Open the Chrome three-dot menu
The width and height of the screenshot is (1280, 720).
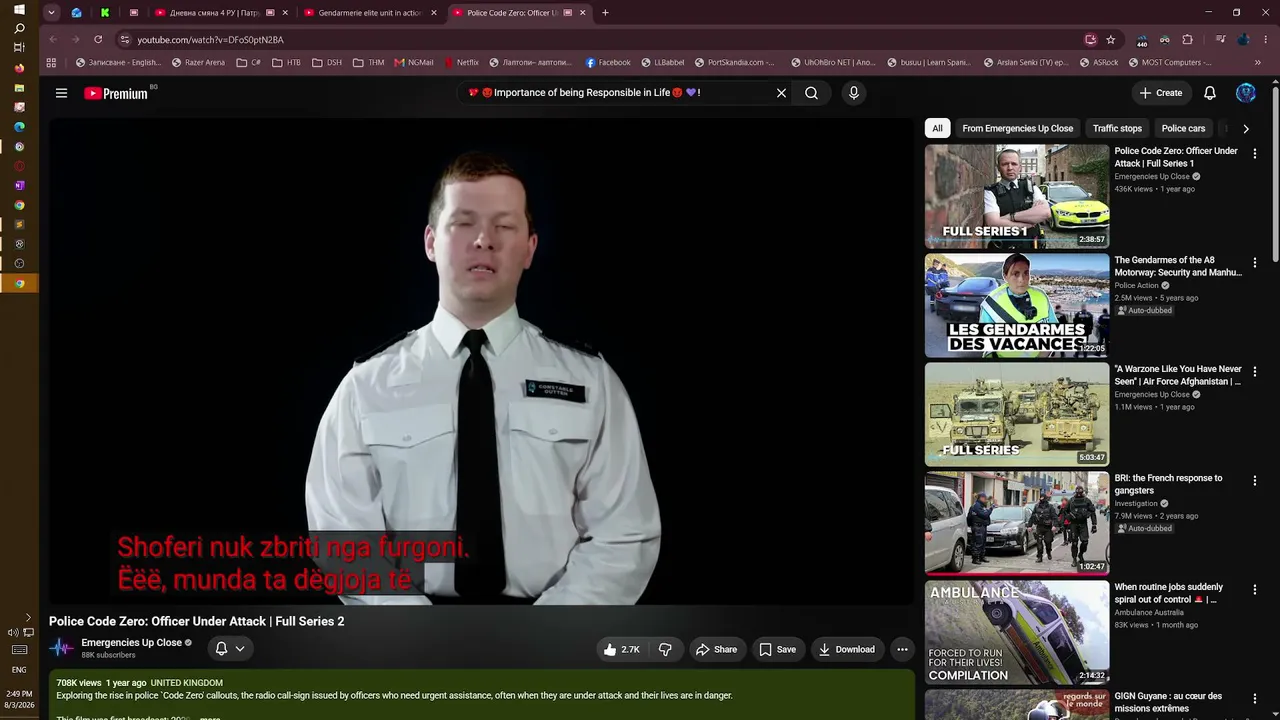click(1265, 40)
